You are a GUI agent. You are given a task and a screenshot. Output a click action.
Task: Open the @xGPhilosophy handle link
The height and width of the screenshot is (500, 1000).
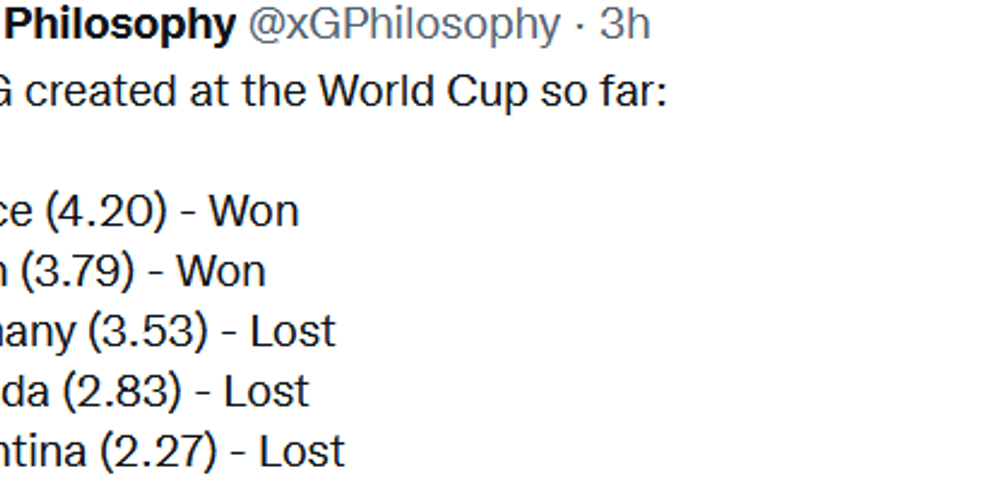pyautogui.click(x=404, y=26)
